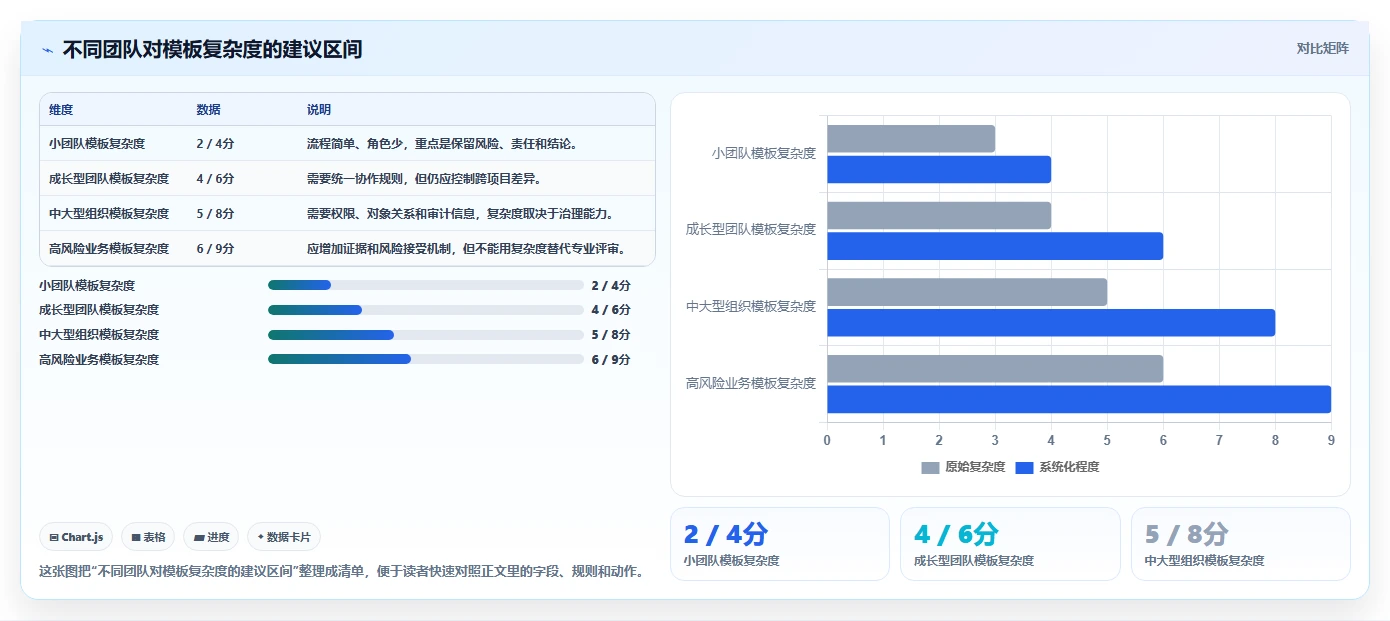Click the blue bar for 小团队模板复杂度
The height and width of the screenshot is (621, 1390).
coord(939,169)
